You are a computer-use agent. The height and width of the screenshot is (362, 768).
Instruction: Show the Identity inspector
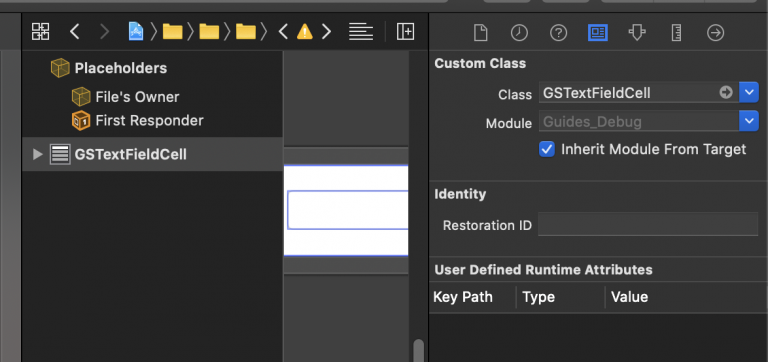tap(598, 33)
